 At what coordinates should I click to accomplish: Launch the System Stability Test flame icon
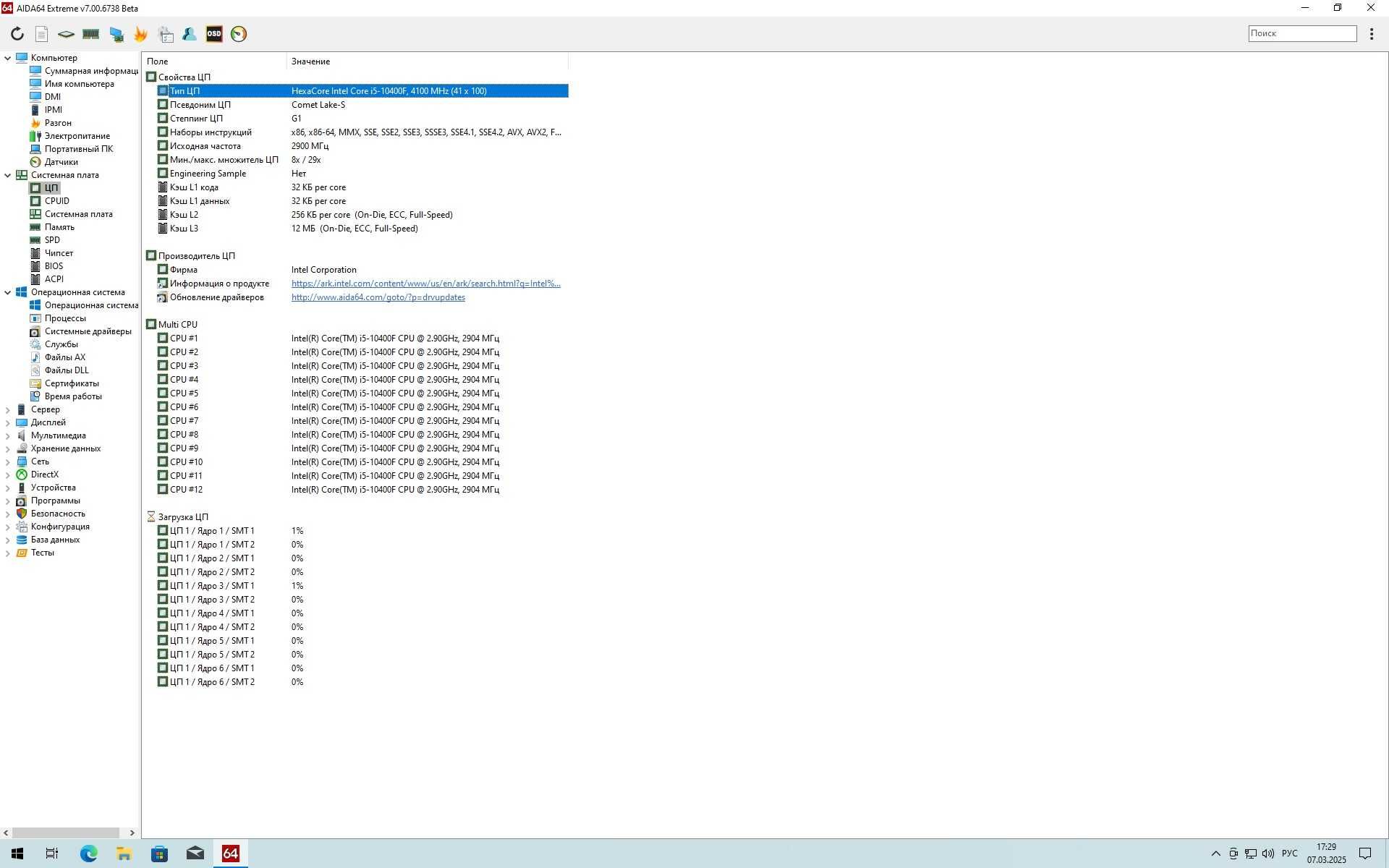pos(140,34)
